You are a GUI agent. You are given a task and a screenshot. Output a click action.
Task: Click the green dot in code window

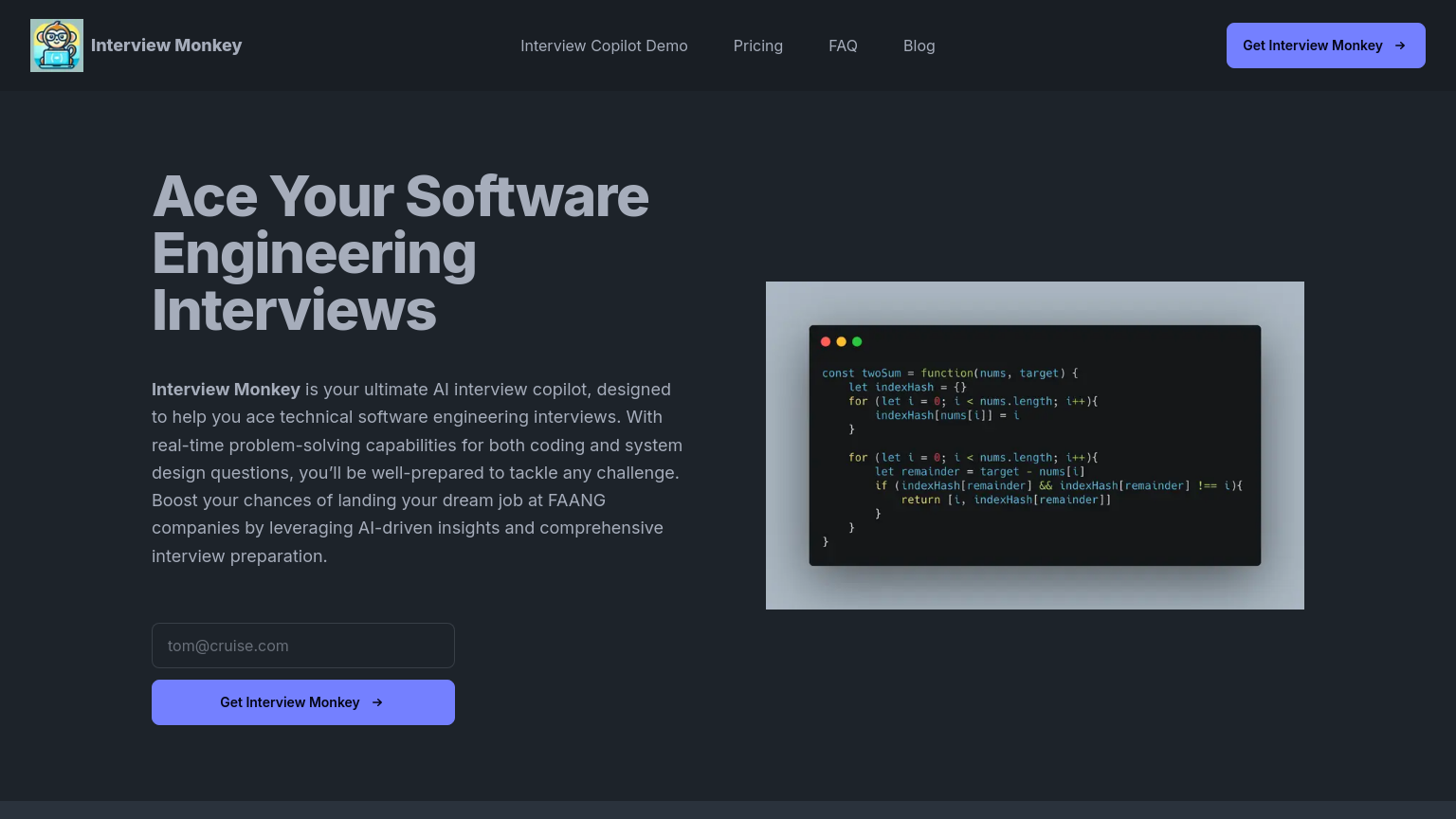pyautogui.click(x=857, y=341)
